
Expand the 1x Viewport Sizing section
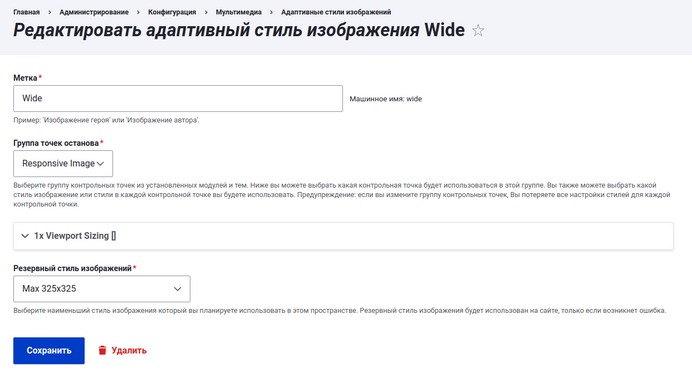click(x=343, y=236)
